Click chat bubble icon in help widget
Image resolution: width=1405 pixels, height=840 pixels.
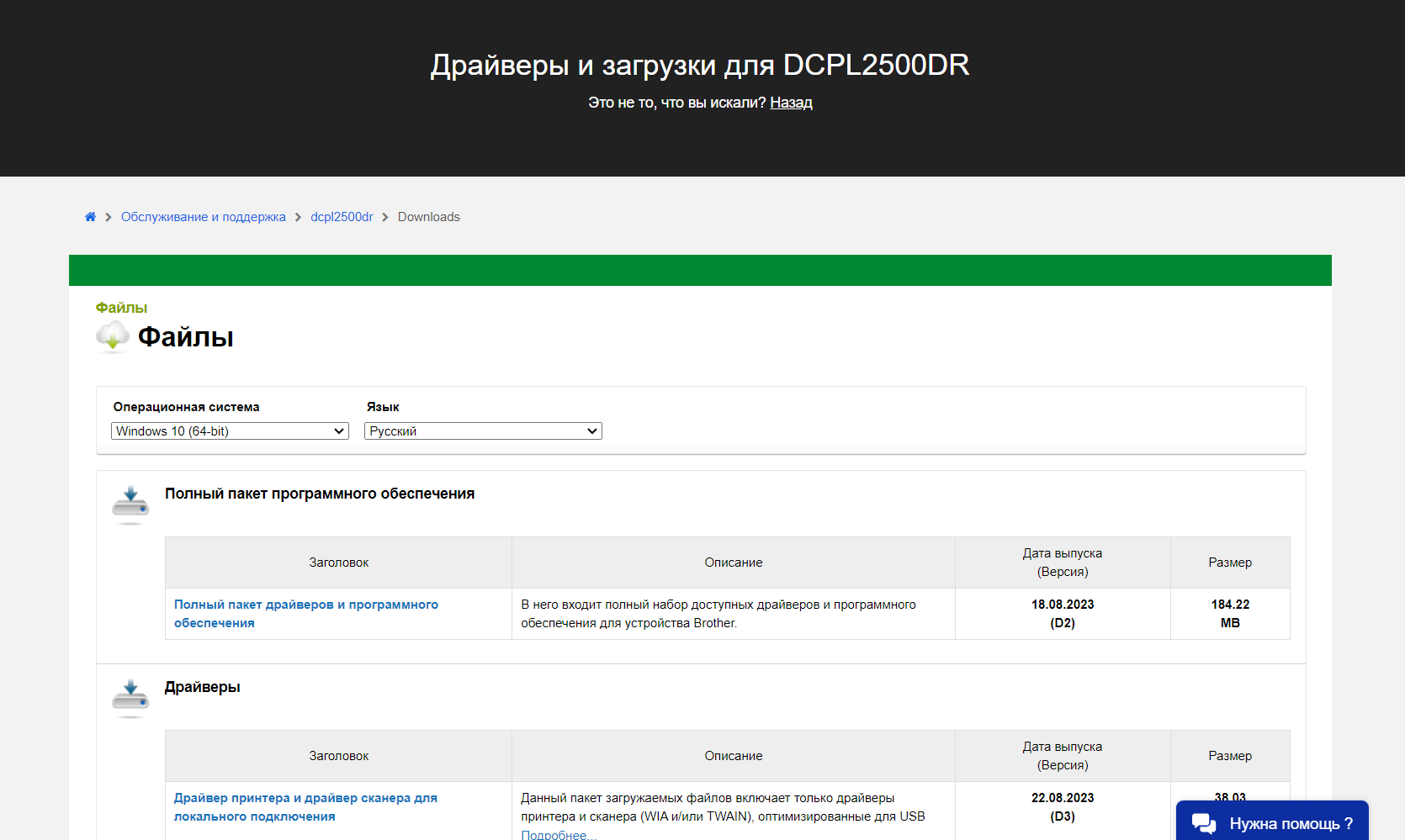coord(1204,823)
